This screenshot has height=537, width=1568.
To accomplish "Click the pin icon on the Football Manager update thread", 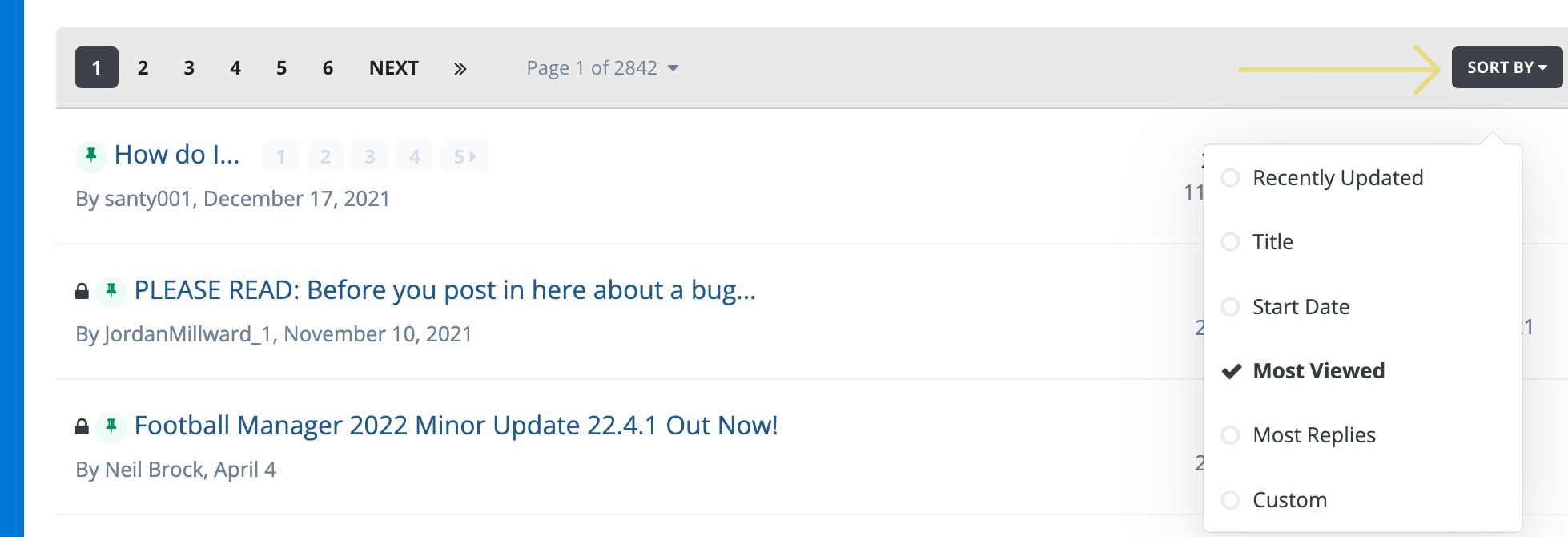I will tap(110, 426).
